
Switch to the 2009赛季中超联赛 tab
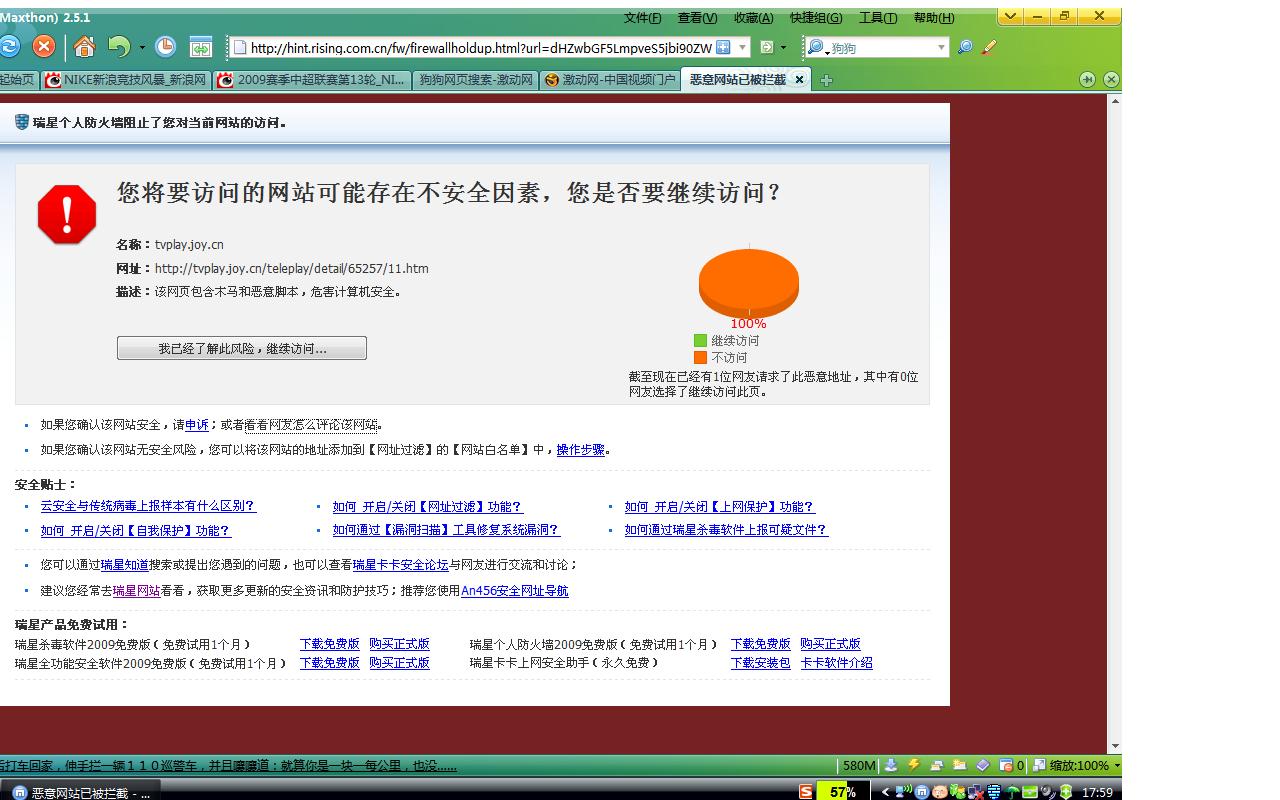pos(311,80)
